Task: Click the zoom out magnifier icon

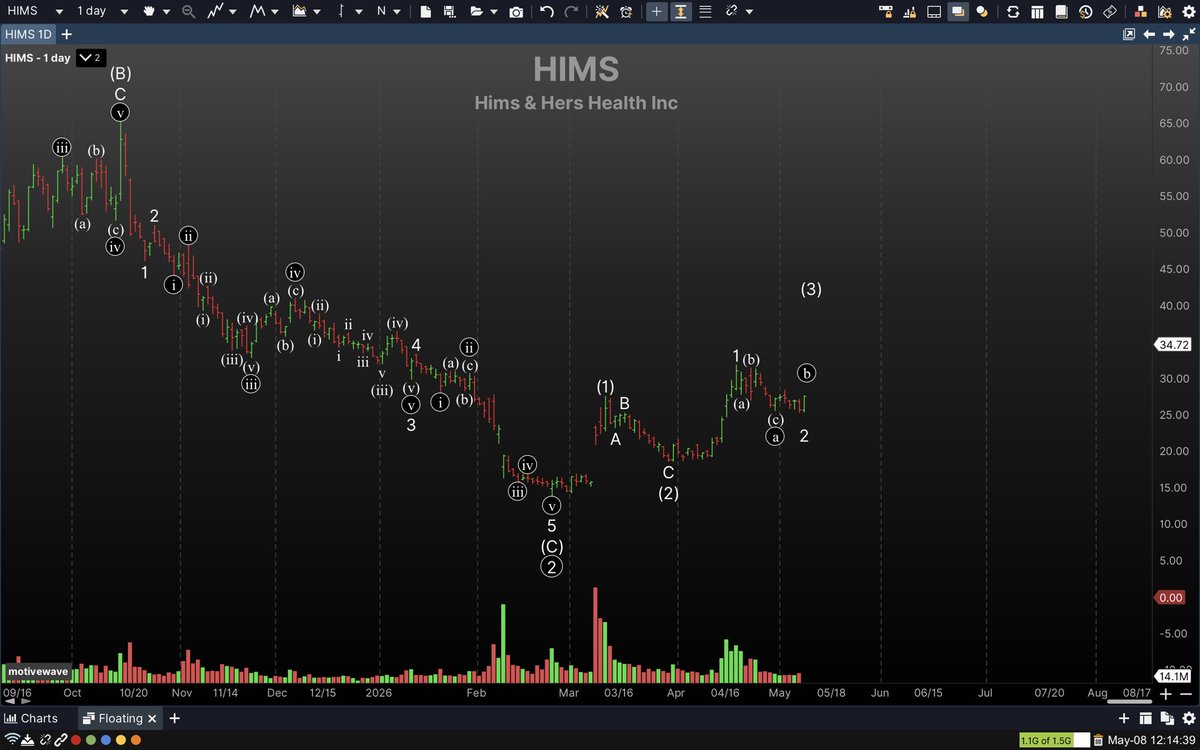Action: pyautogui.click(x=189, y=11)
